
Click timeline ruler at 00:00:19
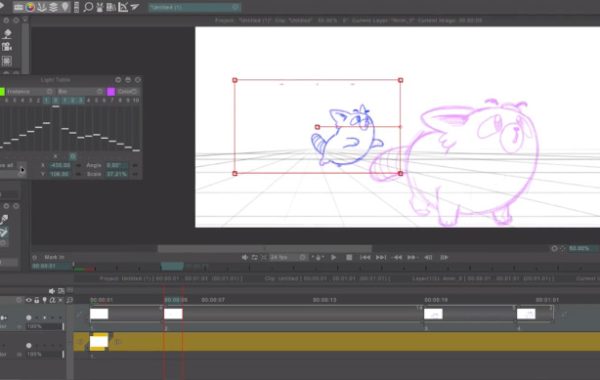436,300
